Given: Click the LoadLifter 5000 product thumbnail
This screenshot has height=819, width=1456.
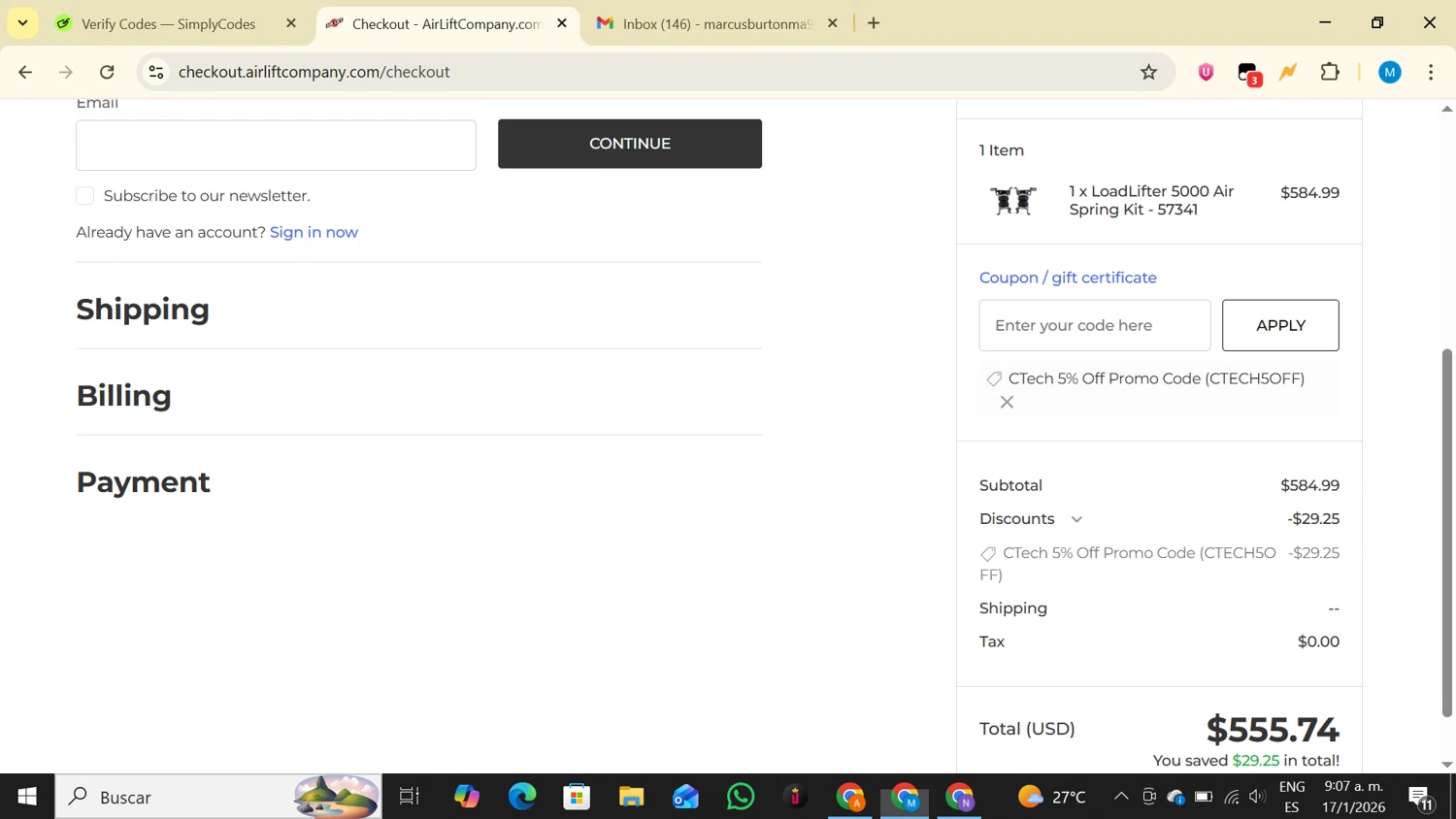Looking at the screenshot, I should (1013, 200).
